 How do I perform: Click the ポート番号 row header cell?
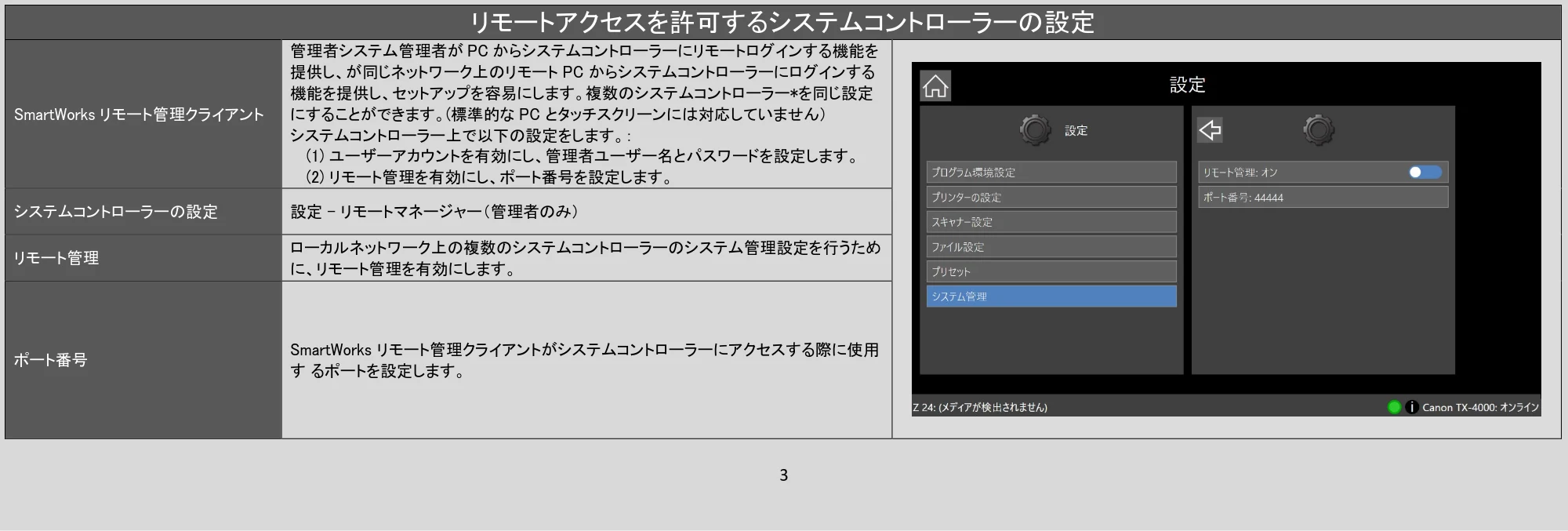click(x=143, y=360)
